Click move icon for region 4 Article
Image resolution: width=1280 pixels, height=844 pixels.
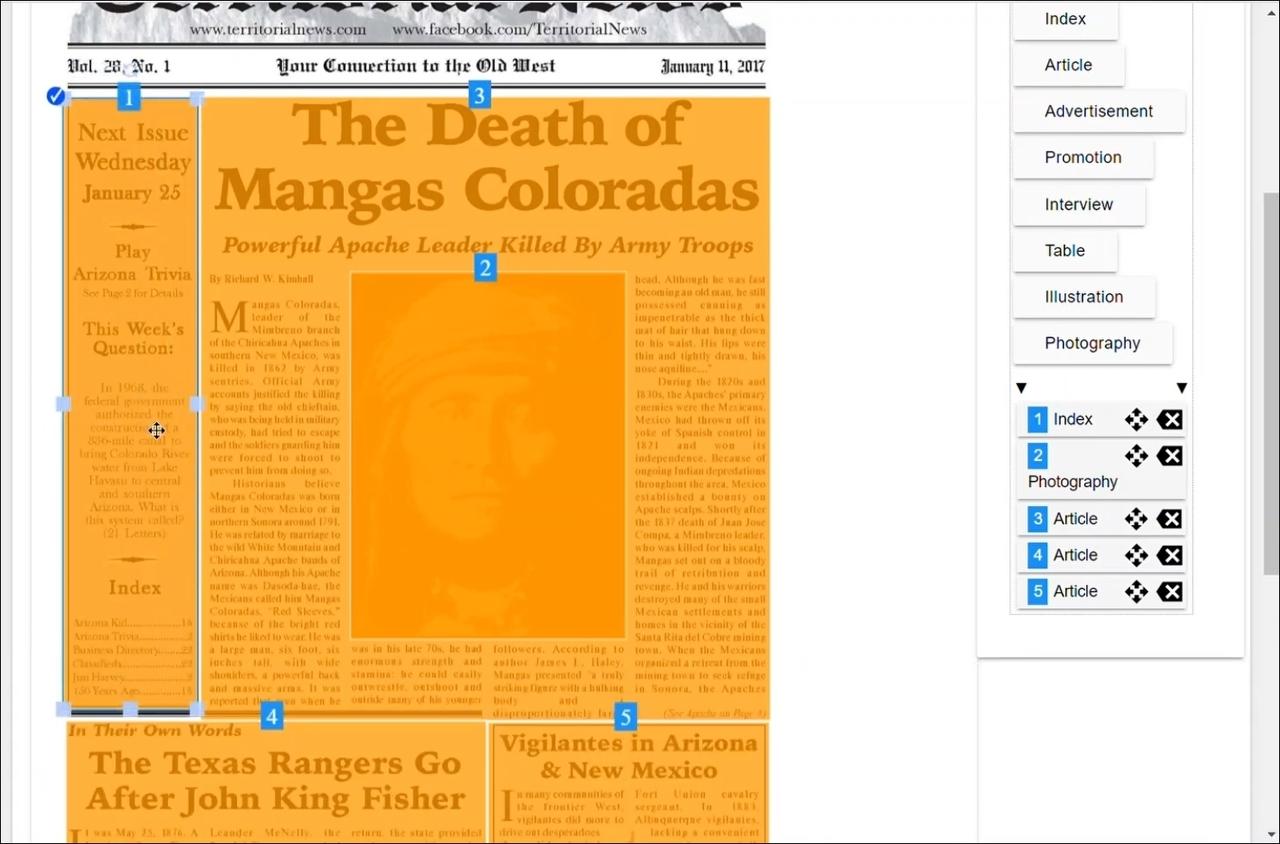1136,555
